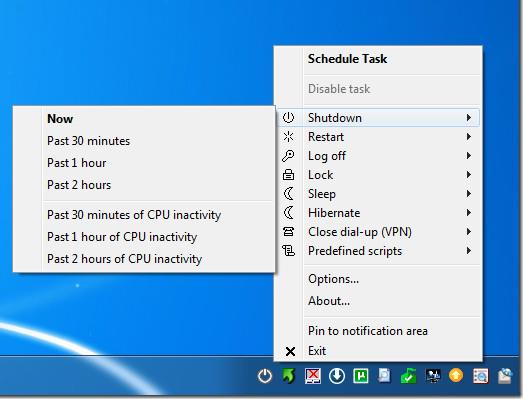Select Past 2 hours option
Viewport: 523px width, 399px height.
point(79,185)
